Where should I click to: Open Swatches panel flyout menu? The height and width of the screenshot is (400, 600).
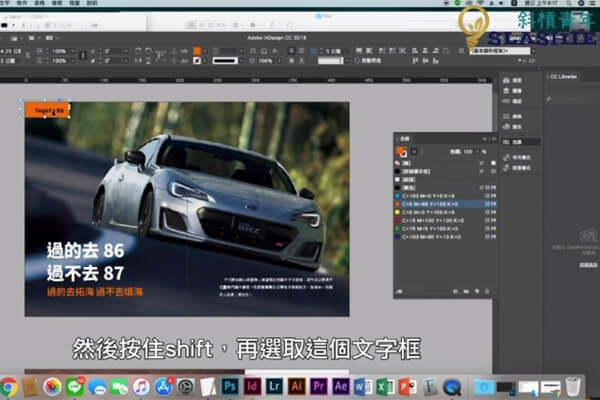494,139
